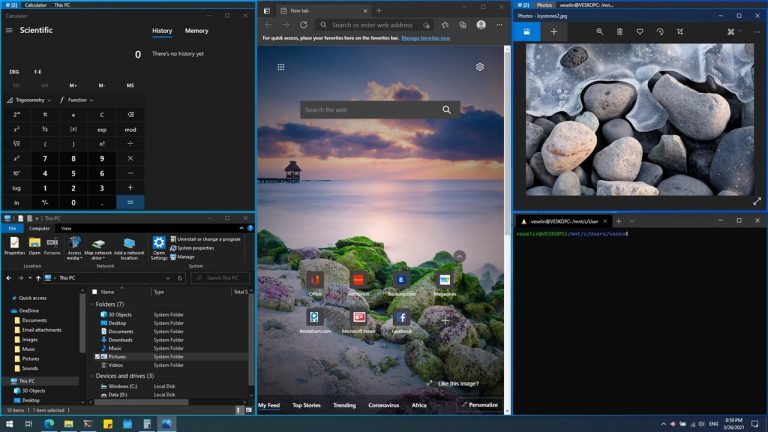The width and height of the screenshot is (768, 432).
Task: Click Properties in the File Explorer ribbon
Action: point(14,246)
